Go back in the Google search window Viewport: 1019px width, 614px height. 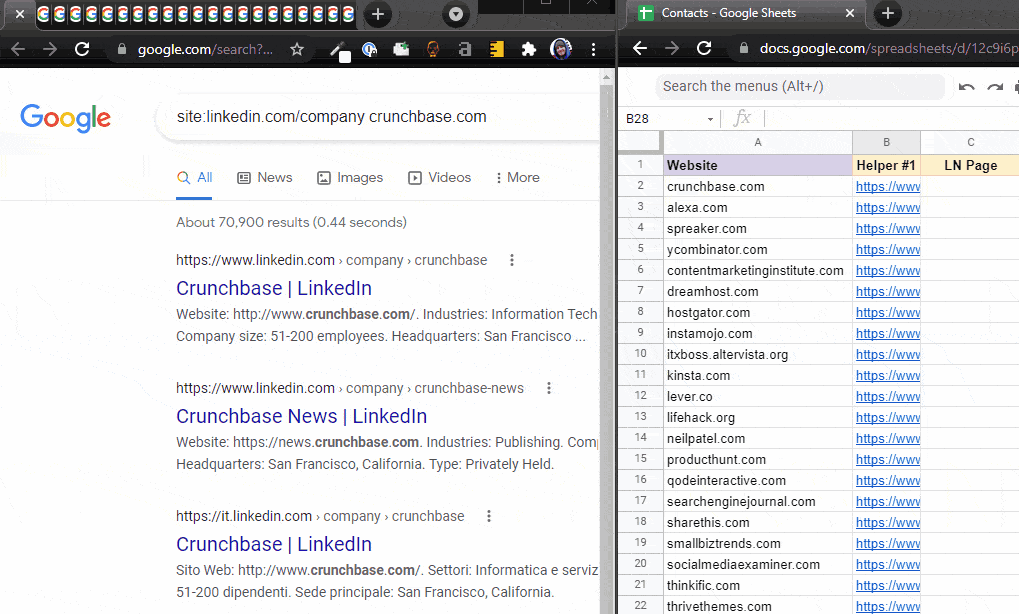pos(18,49)
